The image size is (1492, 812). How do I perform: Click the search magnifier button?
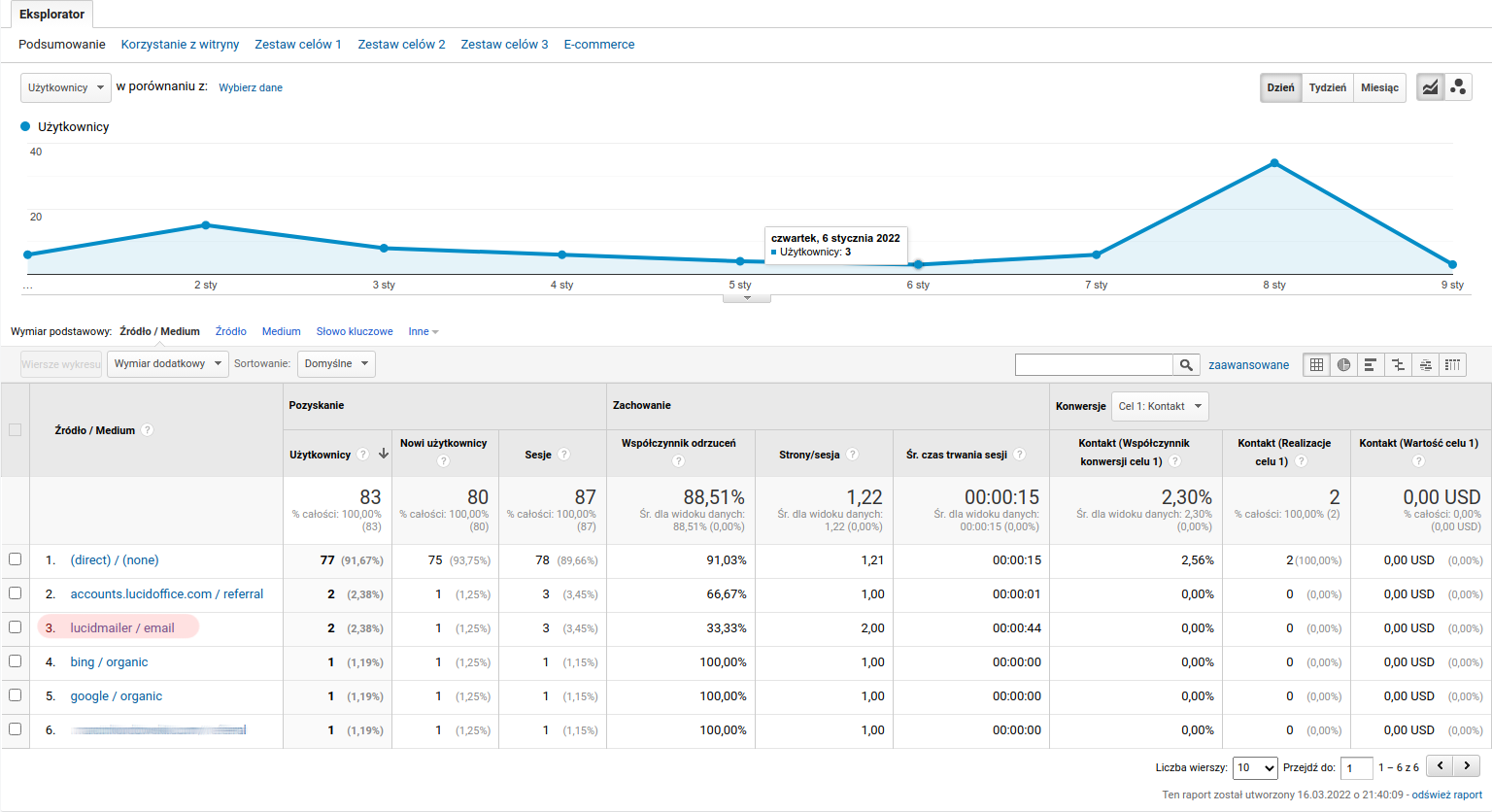click(x=1186, y=365)
